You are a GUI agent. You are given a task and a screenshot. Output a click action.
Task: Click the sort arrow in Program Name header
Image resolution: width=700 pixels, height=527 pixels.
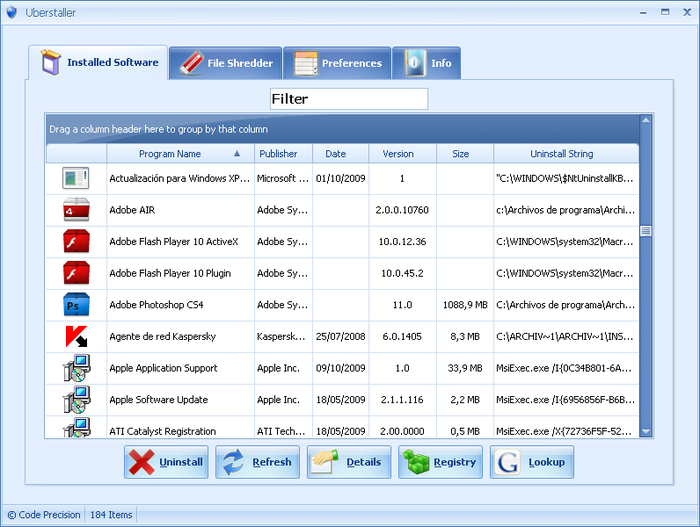pos(237,153)
